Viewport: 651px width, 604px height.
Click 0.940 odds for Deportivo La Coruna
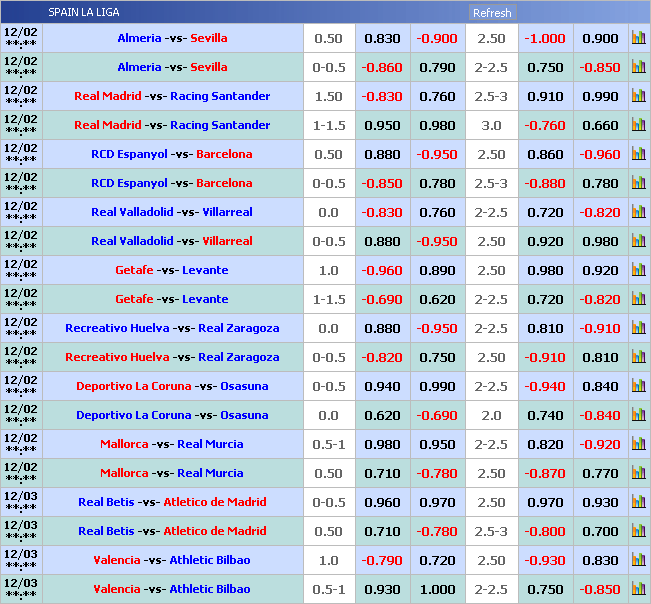[x=382, y=386]
